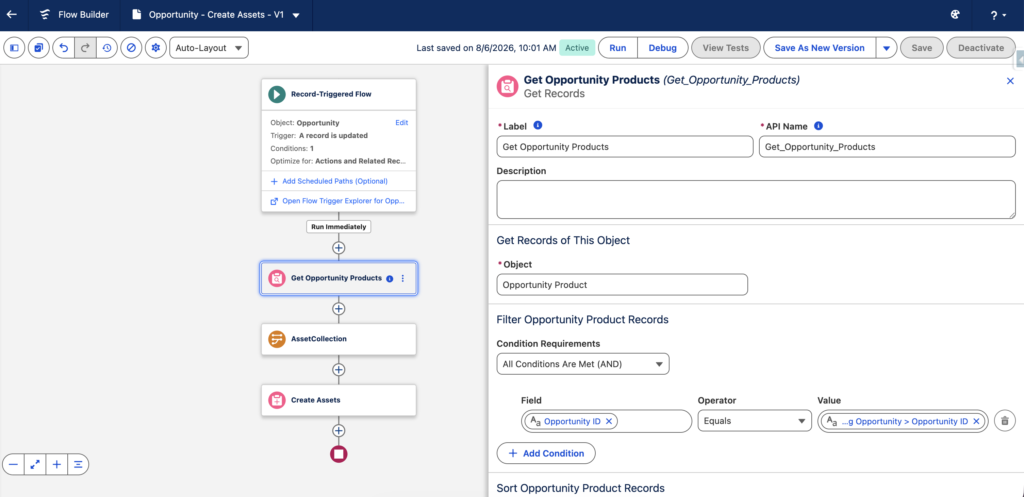Open version history clock icon

(106, 48)
